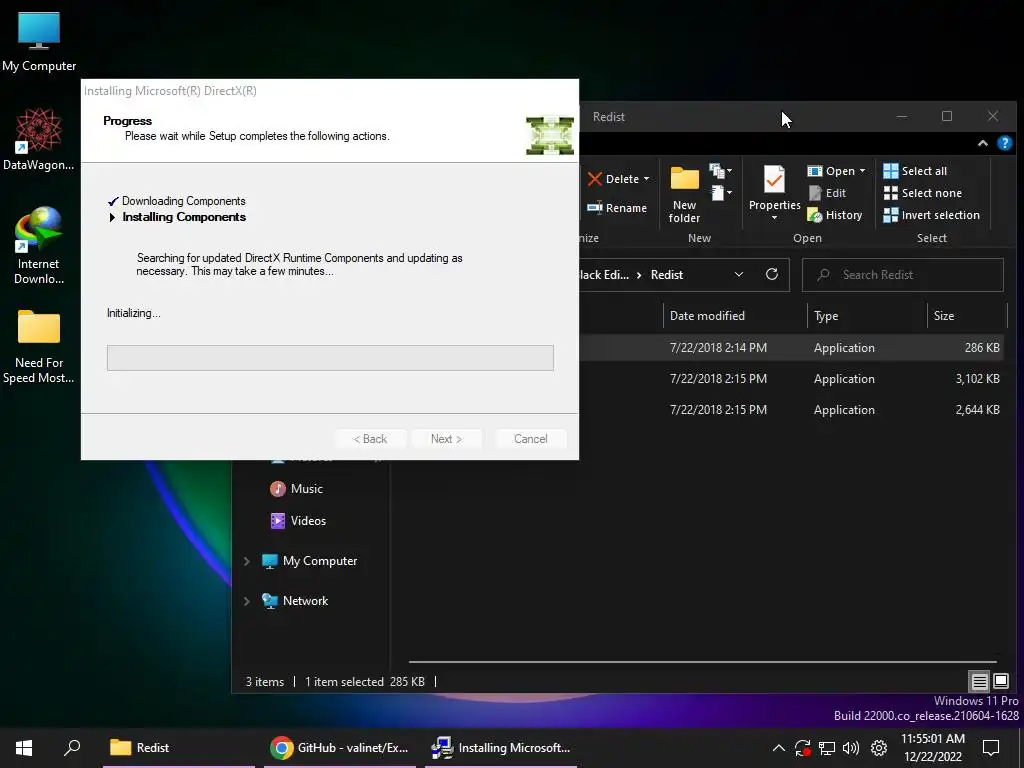Open taskbar clock and date
The image size is (1024, 768).
tap(933, 748)
